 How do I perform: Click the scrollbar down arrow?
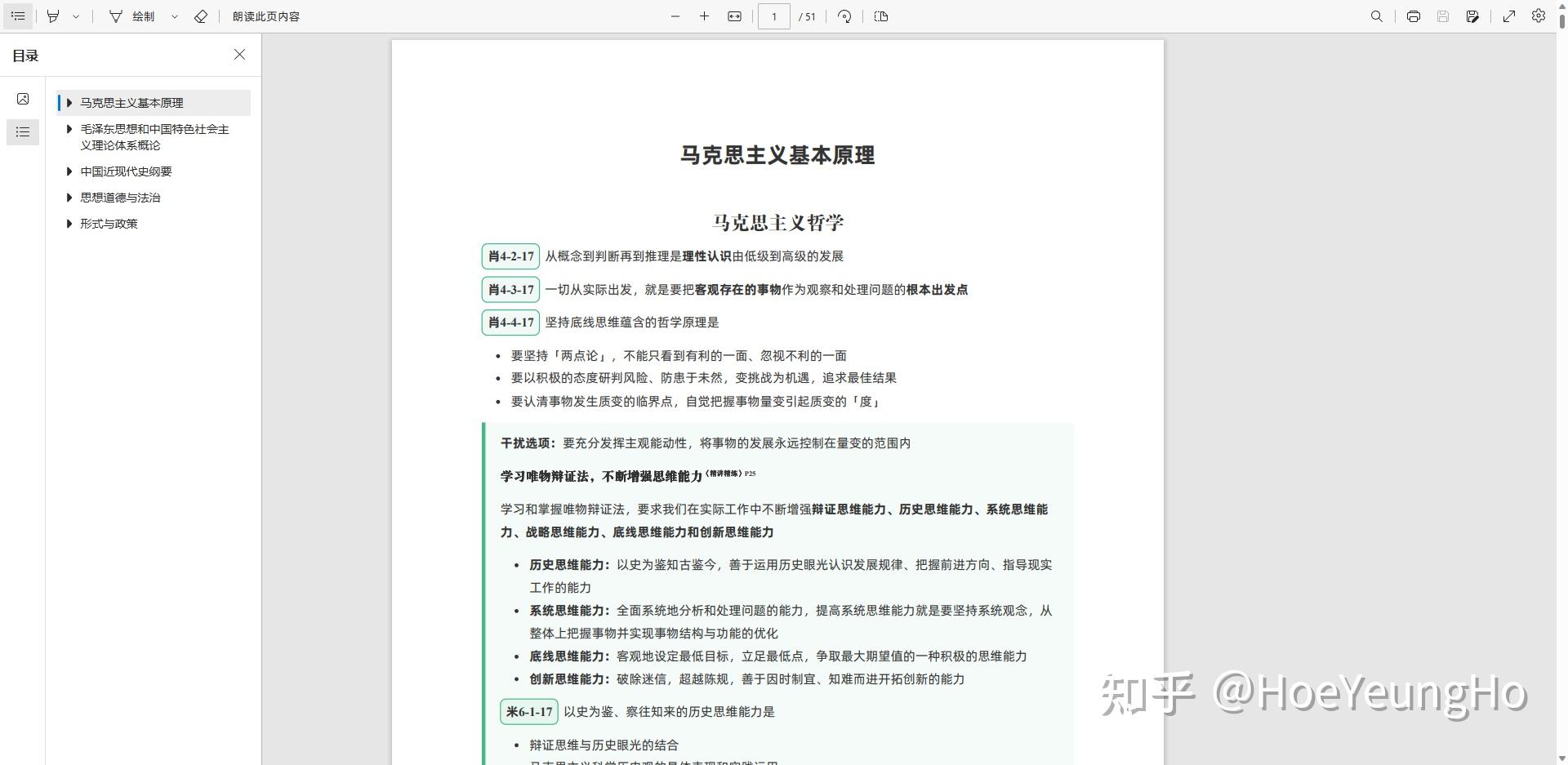1562,758
